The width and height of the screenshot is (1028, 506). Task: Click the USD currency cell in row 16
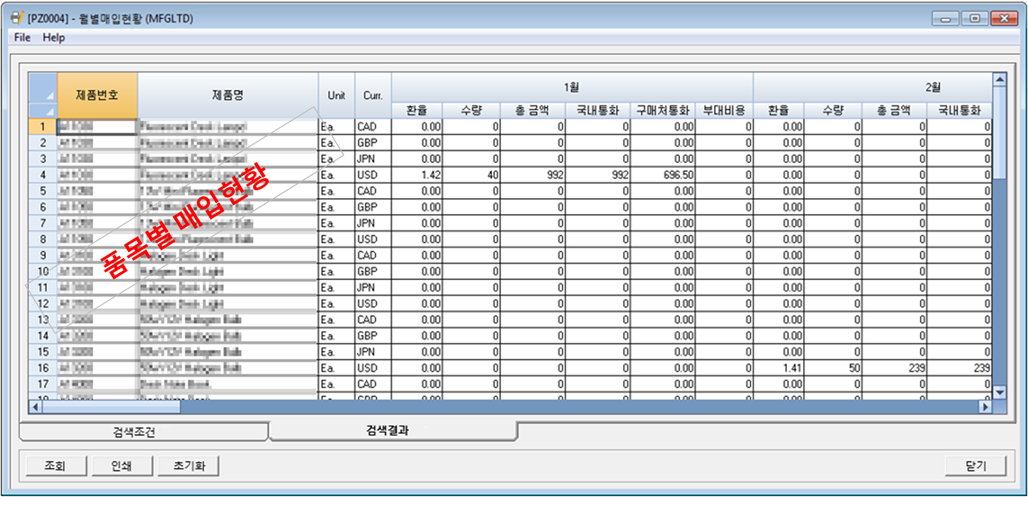373,368
